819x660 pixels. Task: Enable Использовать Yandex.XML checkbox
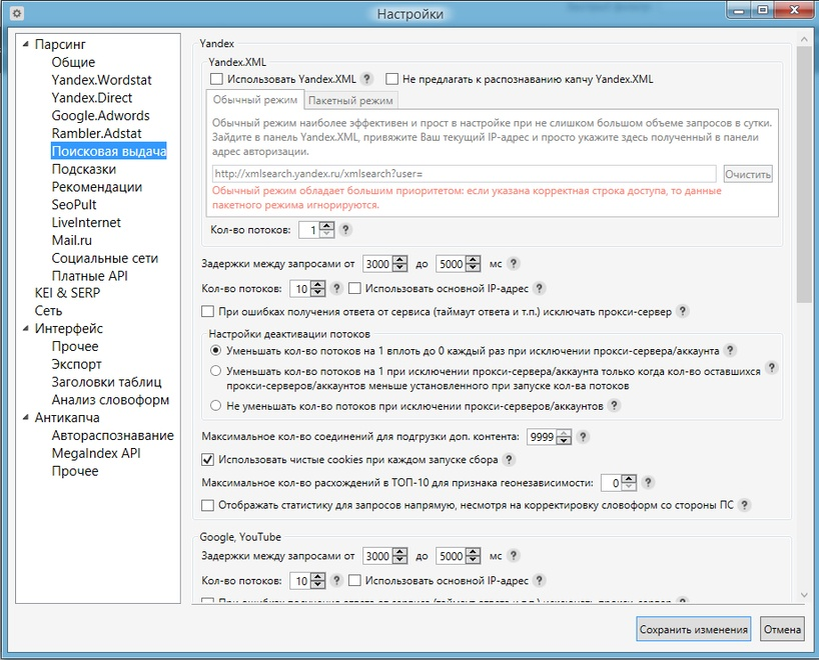[216, 79]
